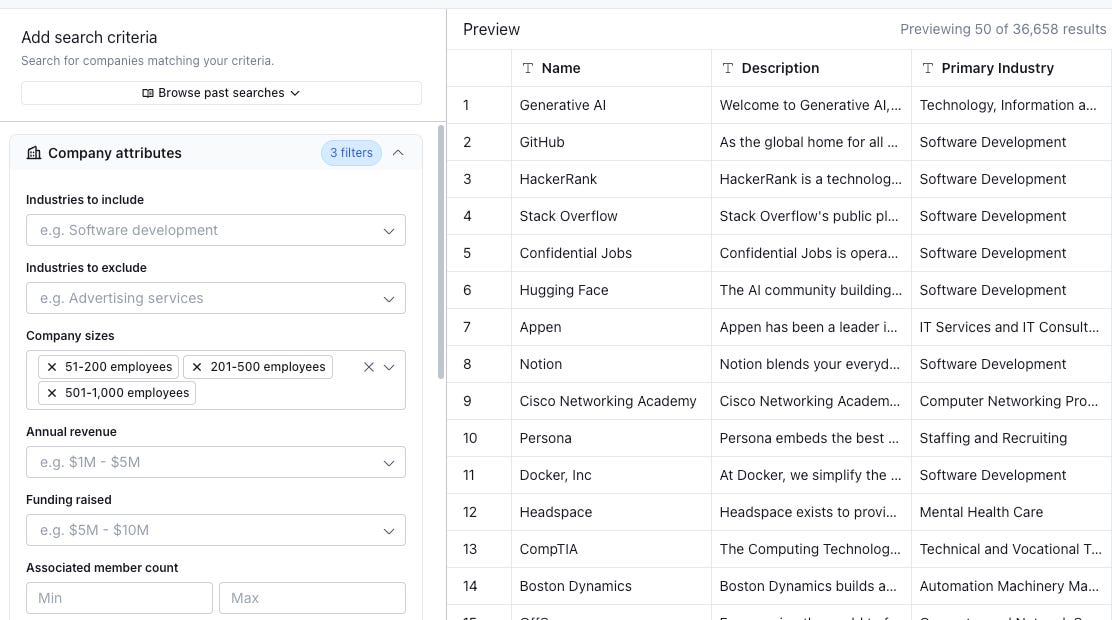Select the Persona name cell
The image size is (1112, 620).
611,438
